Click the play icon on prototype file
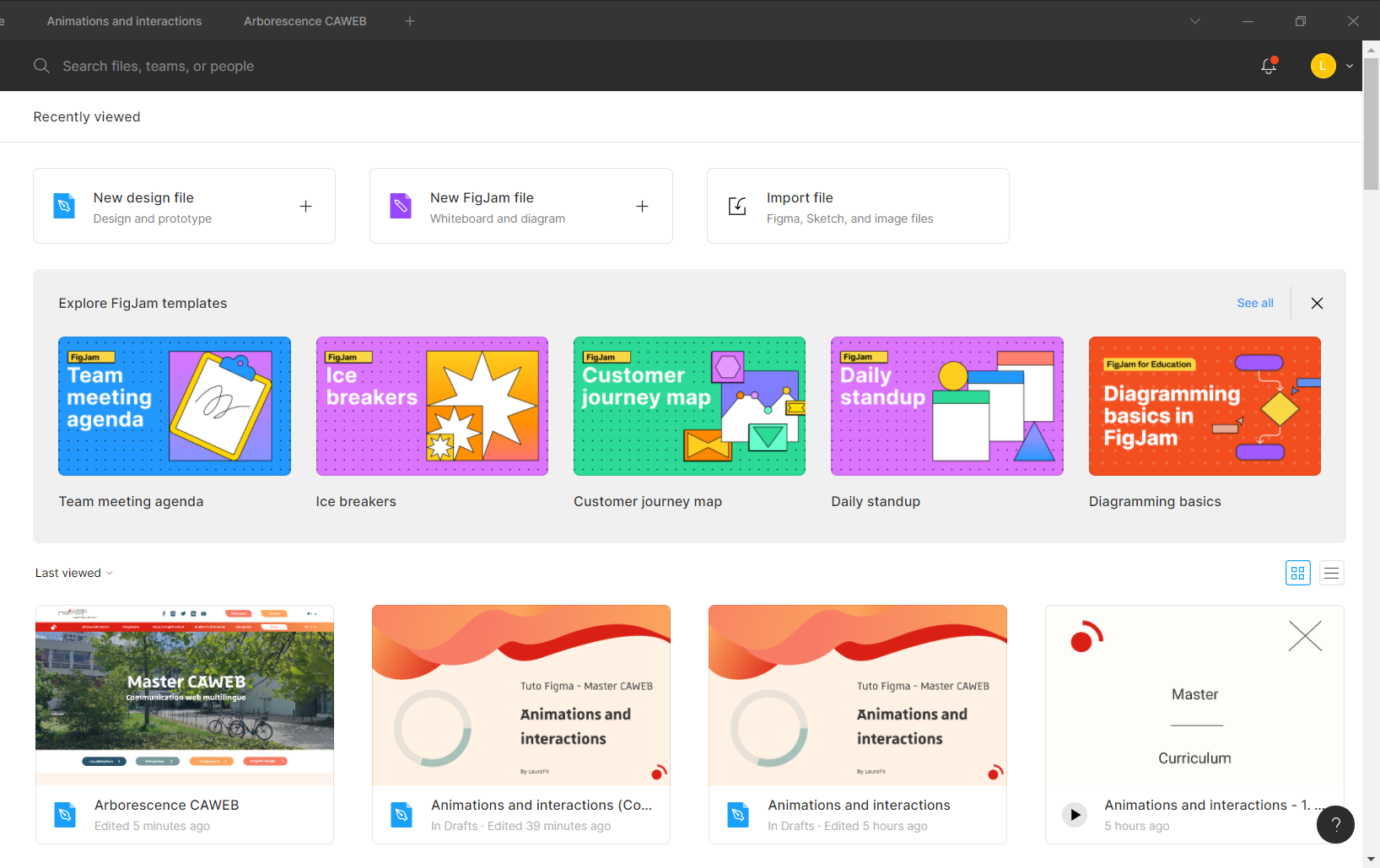1380x868 pixels. [x=1075, y=815]
